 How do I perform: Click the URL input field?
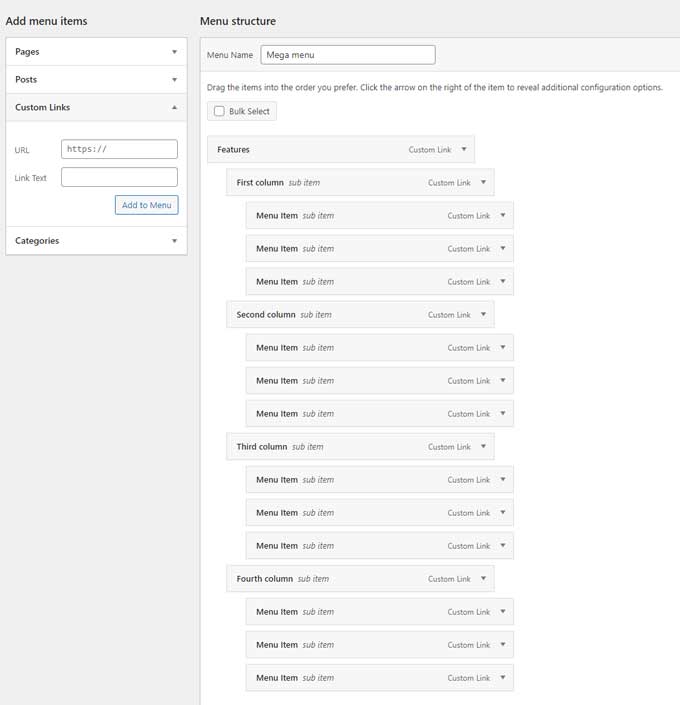click(119, 149)
